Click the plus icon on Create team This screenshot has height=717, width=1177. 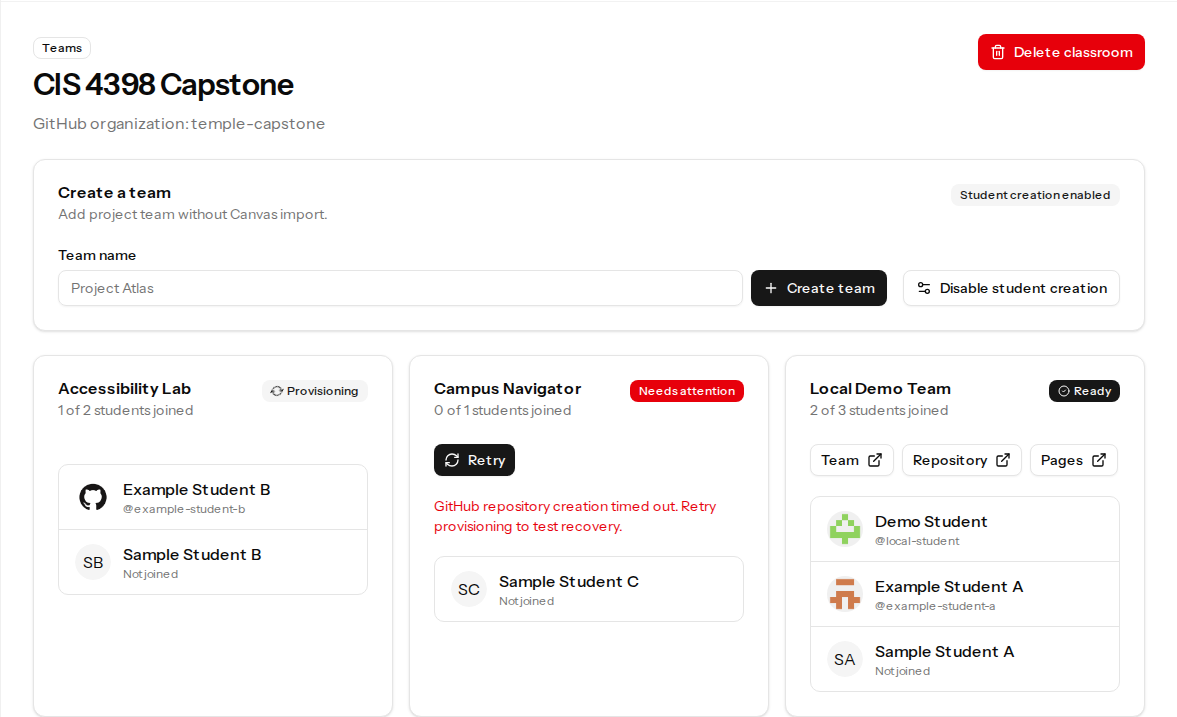770,288
